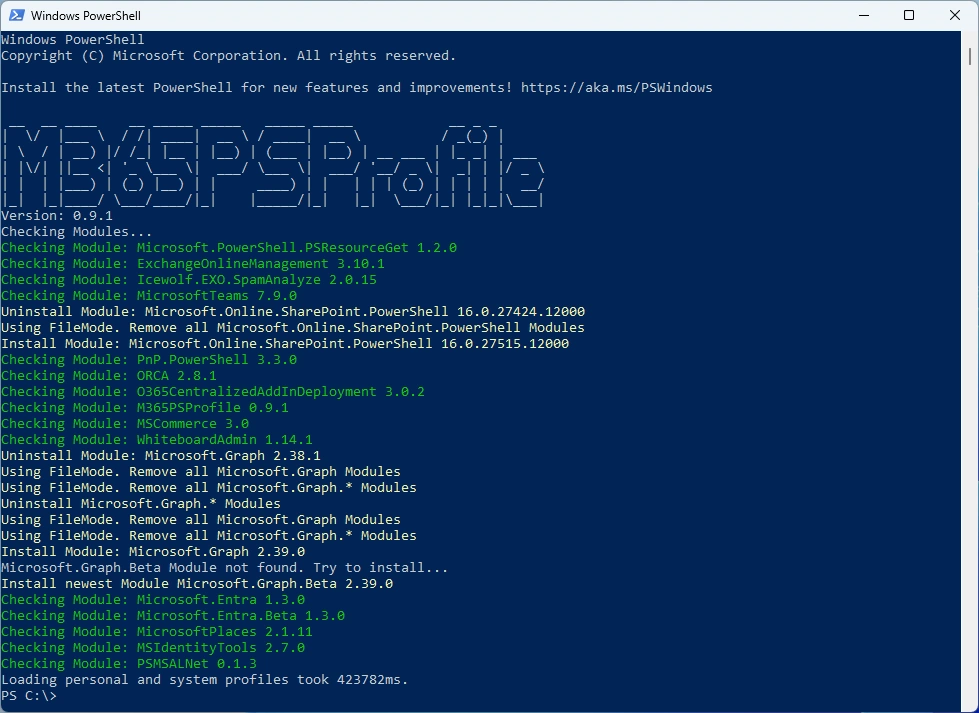Click the MicrosoftPlaces 2.1.11 line

click(x=157, y=632)
